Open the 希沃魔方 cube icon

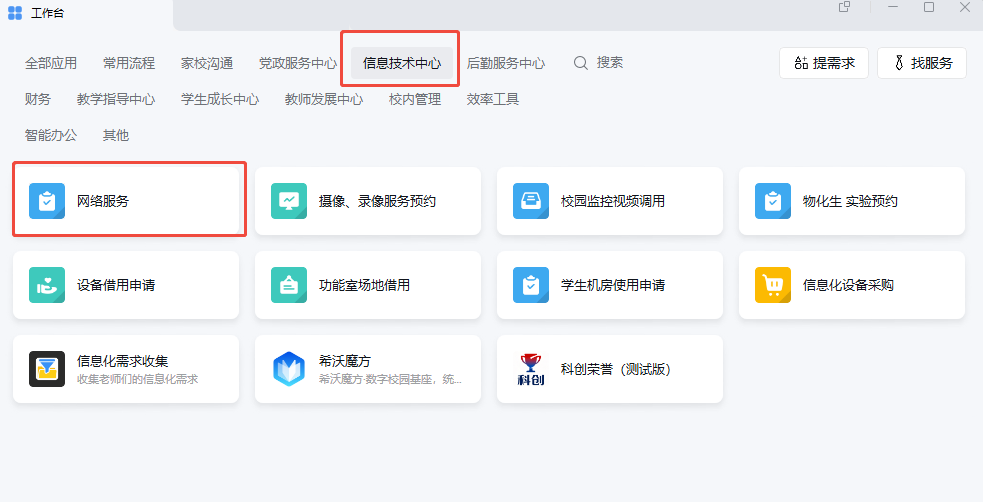coord(289,369)
